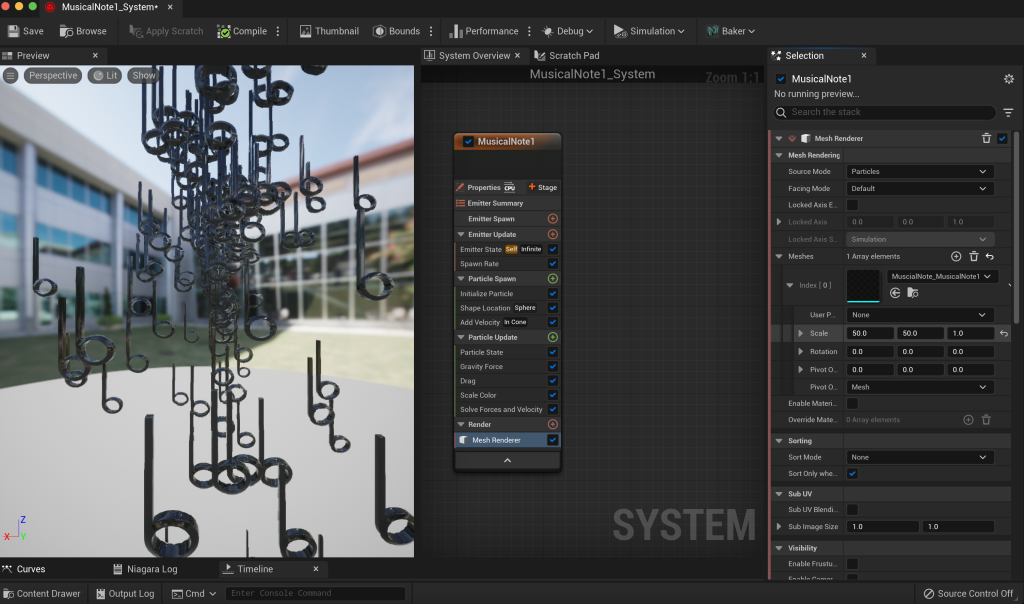
Task: Toggle the Bounds toolbar icon
Action: tap(379, 31)
